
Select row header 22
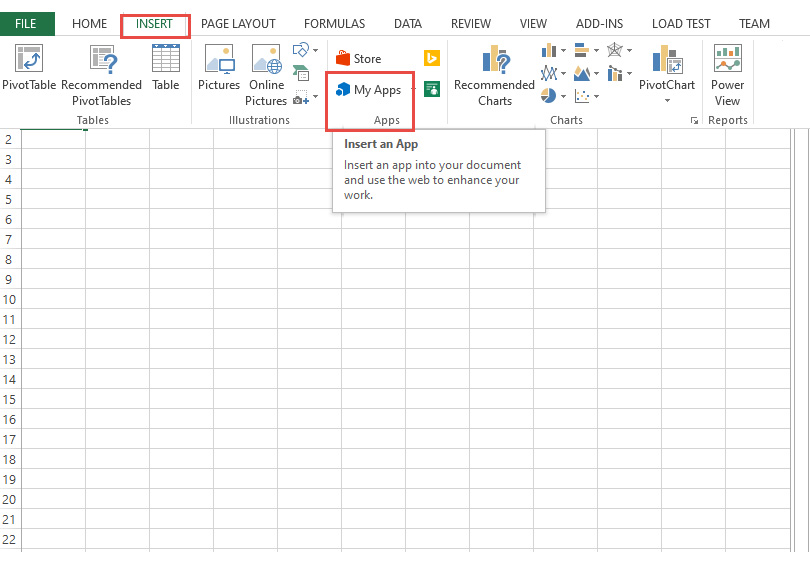9,539
